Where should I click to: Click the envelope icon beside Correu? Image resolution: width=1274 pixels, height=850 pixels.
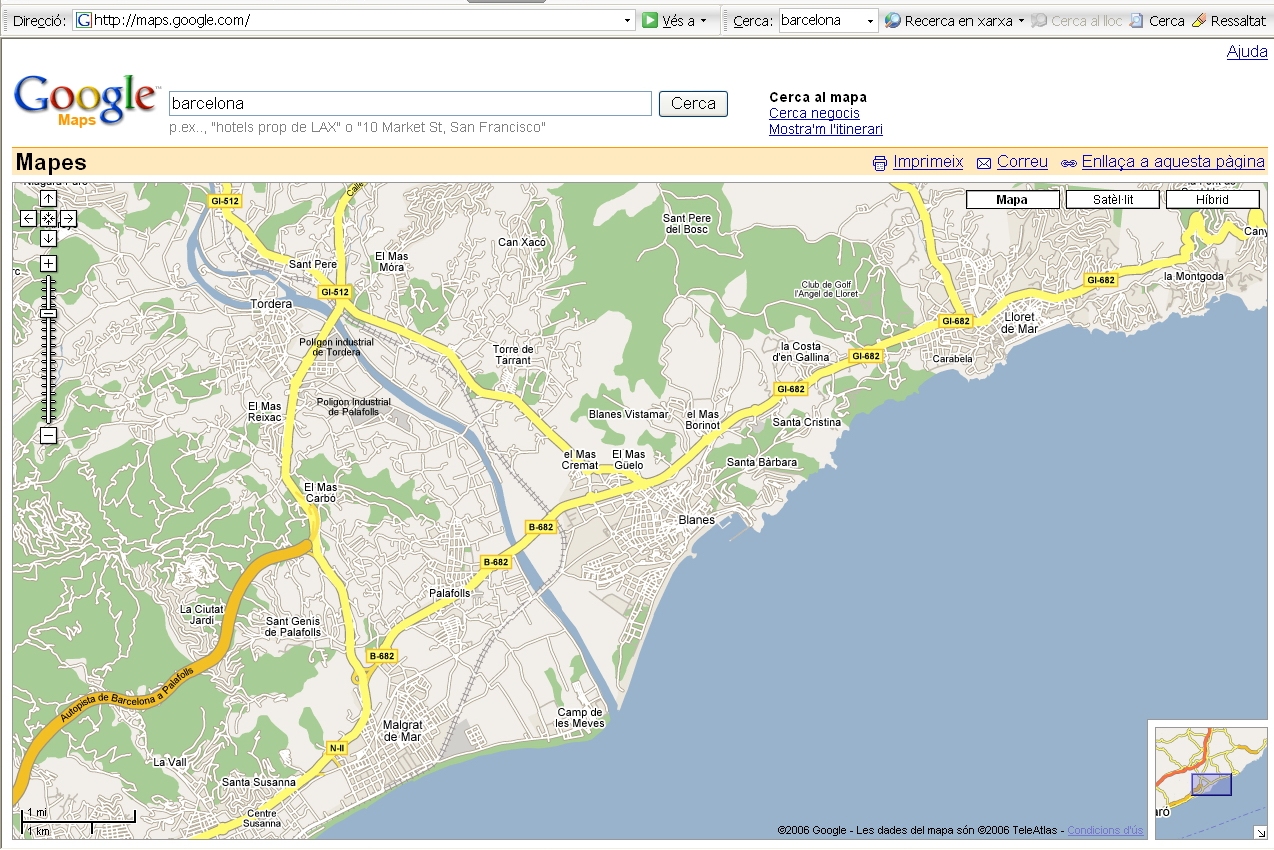point(984,163)
